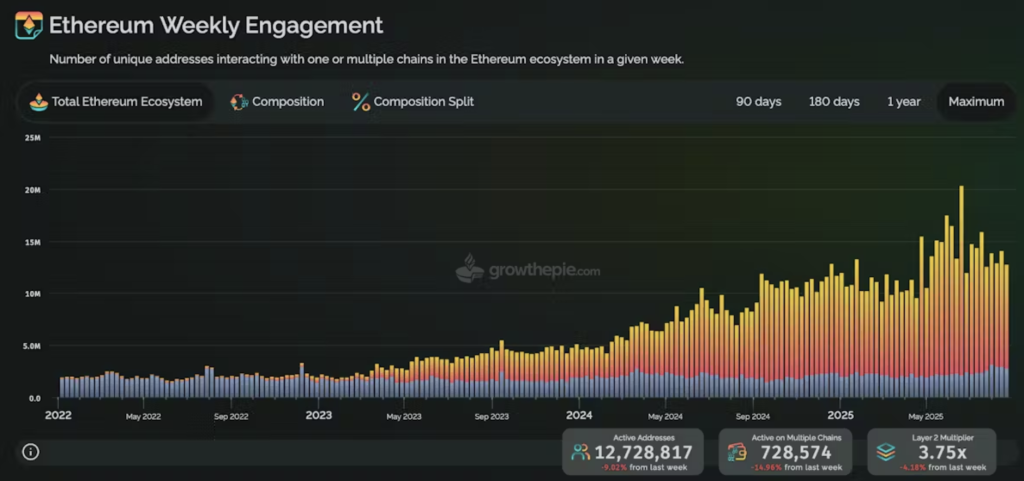This screenshot has height=481, width=1024.
Task: Select the 1 year timeframe
Action: (904, 101)
